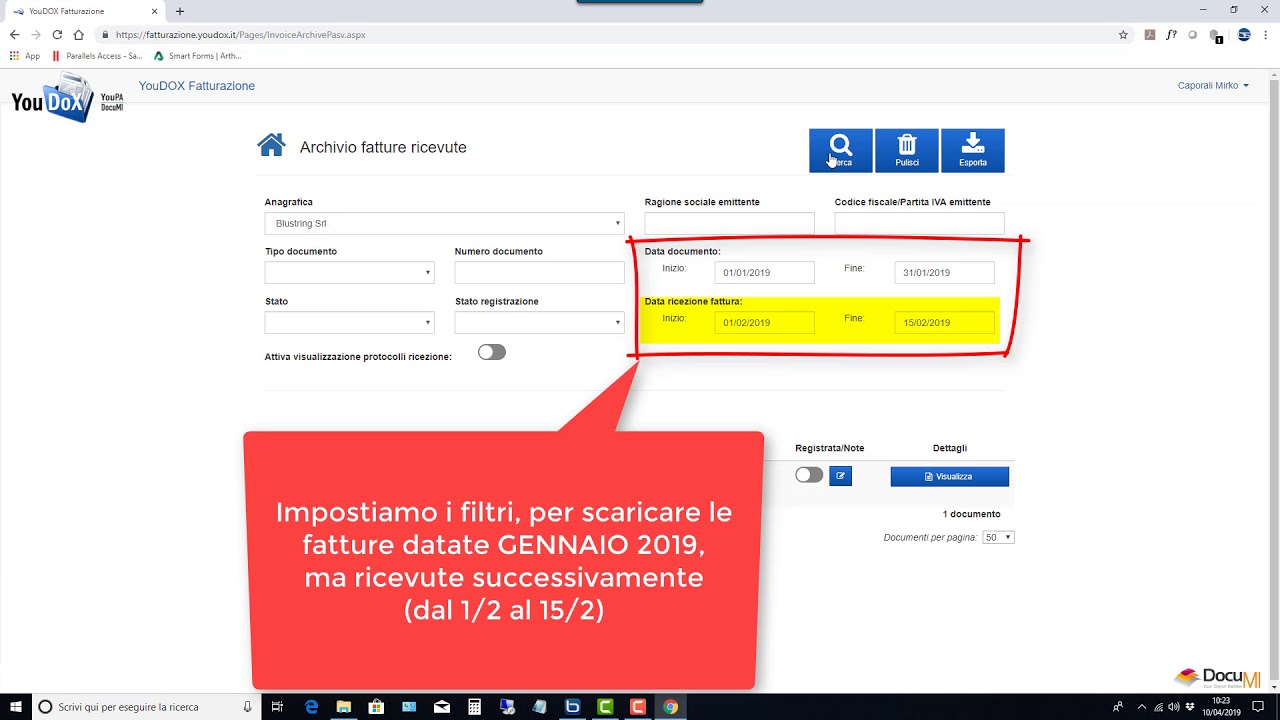1280x720 pixels.
Task: Click the shield extension with badge
Action: coord(1216,35)
